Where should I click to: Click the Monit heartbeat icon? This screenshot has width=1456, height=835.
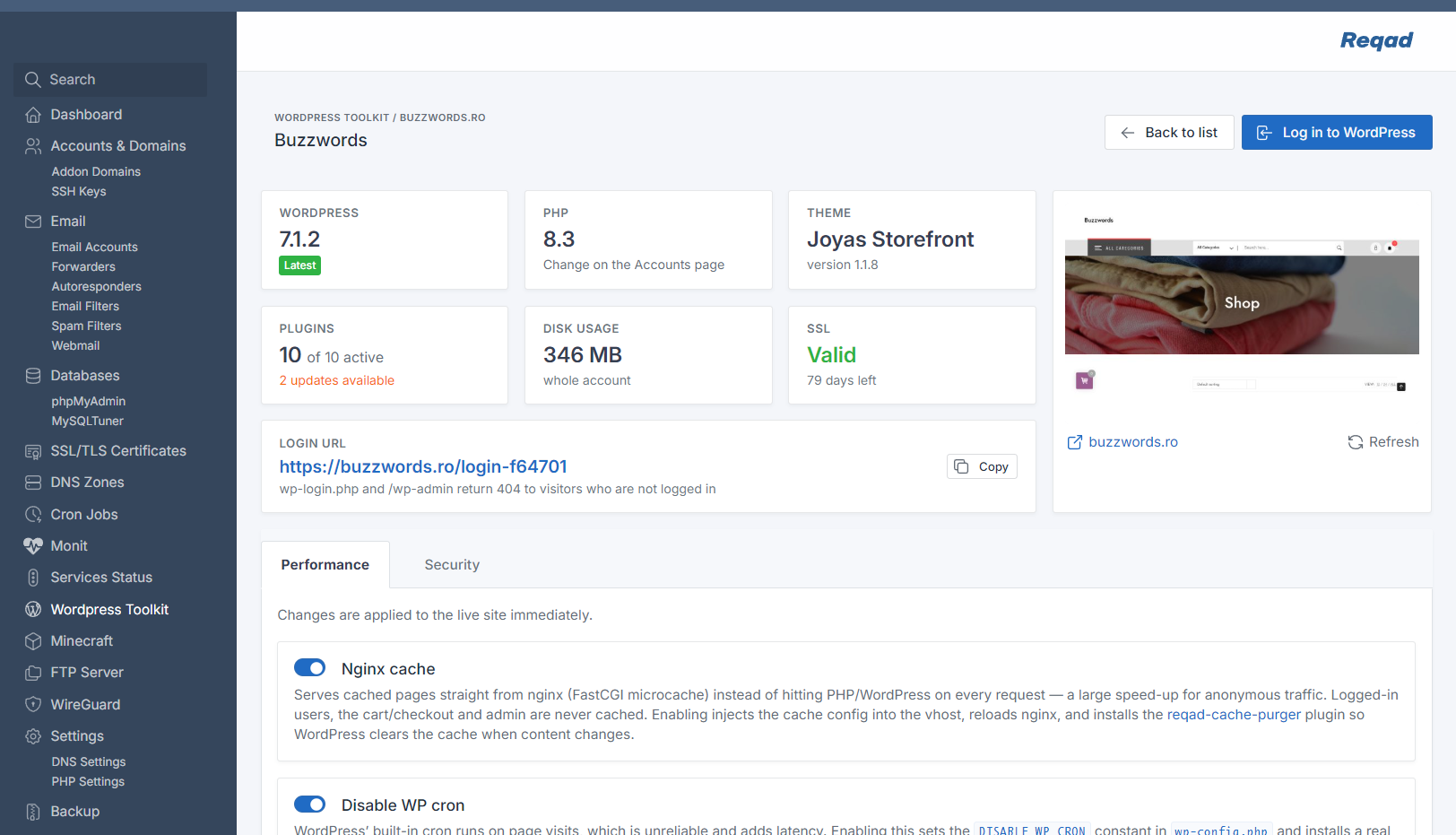tap(33, 546)
